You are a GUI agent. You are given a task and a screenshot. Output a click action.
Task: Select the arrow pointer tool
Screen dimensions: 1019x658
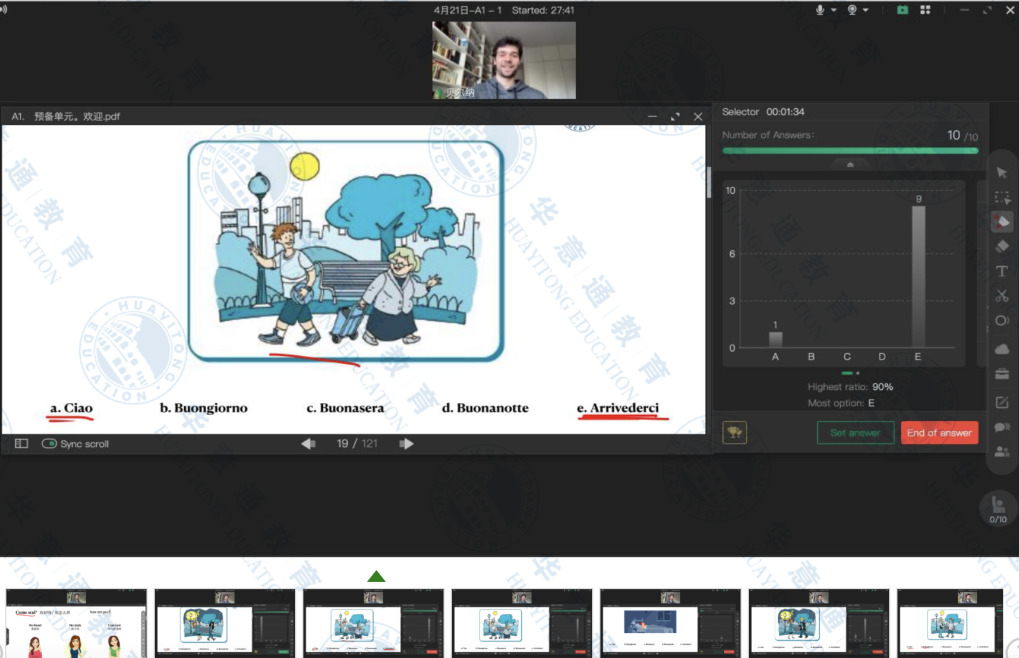[x=1001, y=172]
